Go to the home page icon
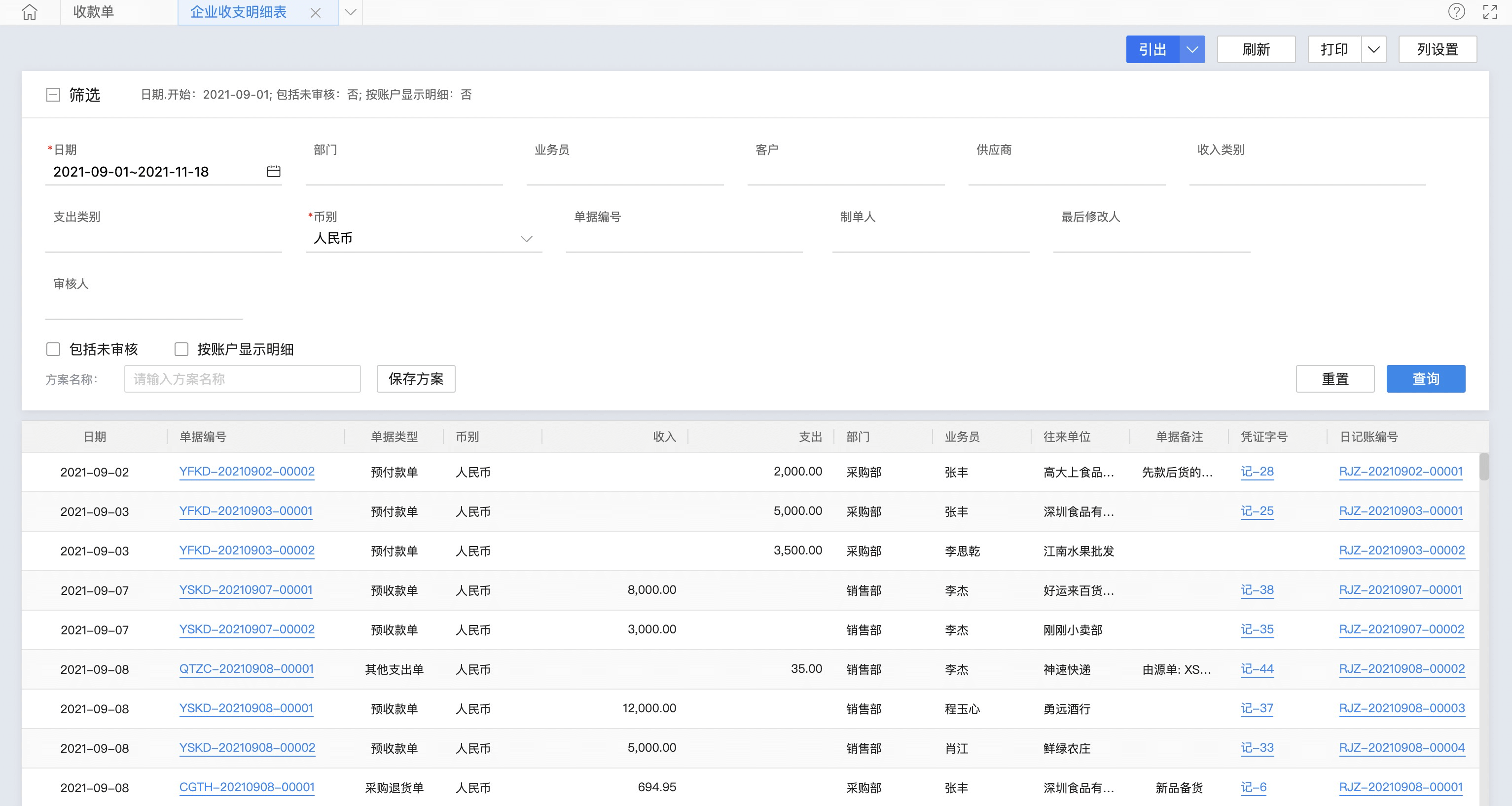 (30, 12)
